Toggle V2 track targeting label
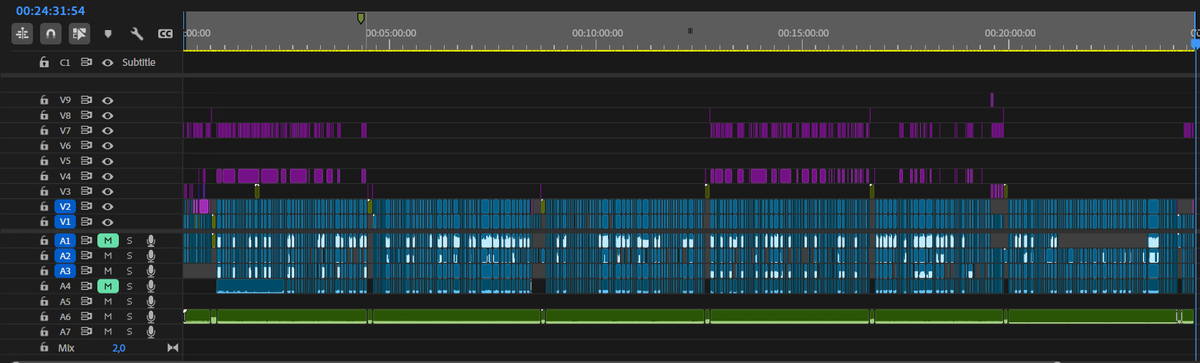1200x363 pixels. pyautogui.click(x=65, y=206)
